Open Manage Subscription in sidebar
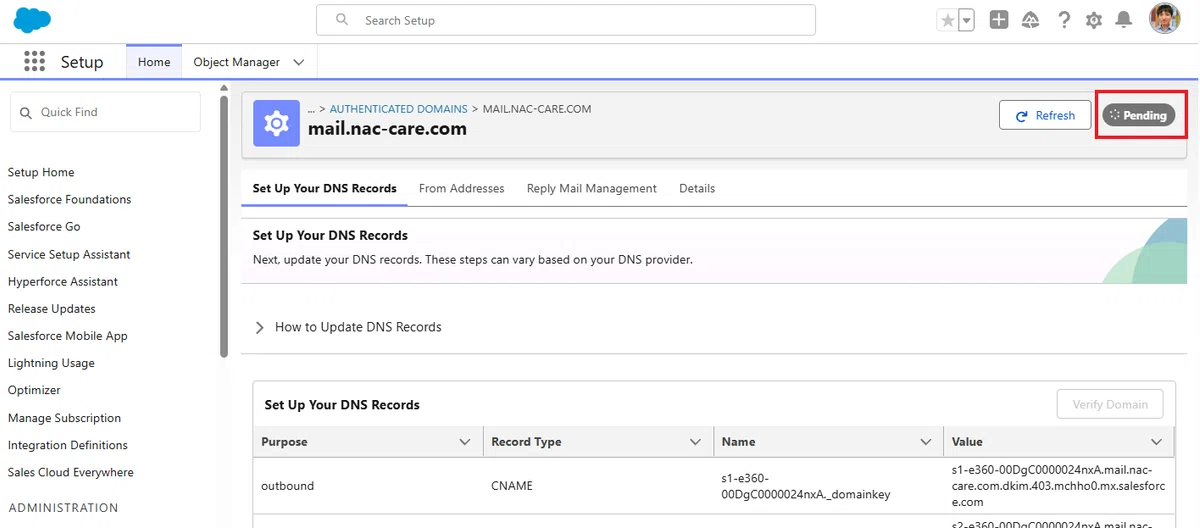 click(64, 418)
